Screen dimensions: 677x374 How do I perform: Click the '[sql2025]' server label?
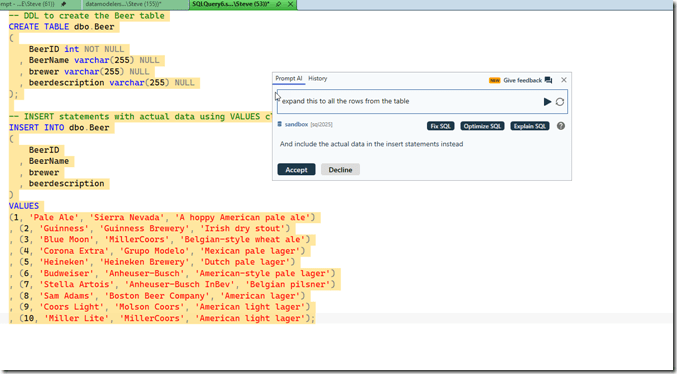point(321,124)
